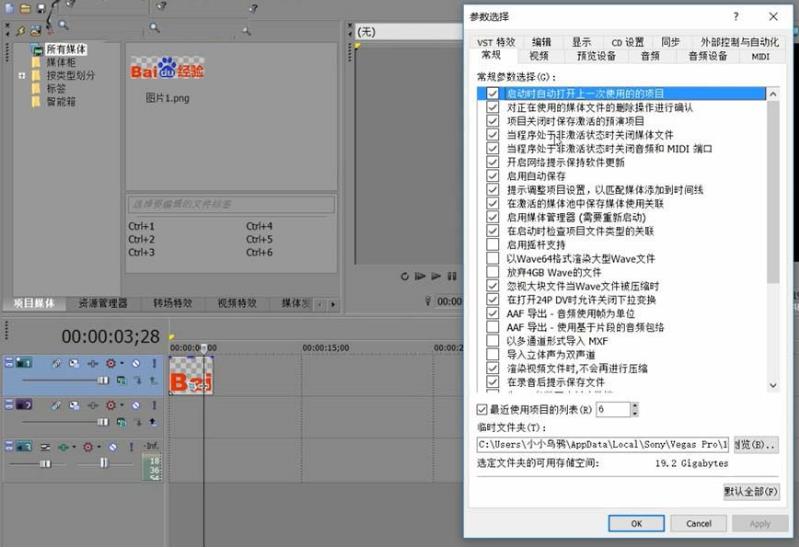Image resolution: width=799 pixels, height=548 pixels.
Task: Click Cancel in the preferences dialog
Action: point(698,524)
